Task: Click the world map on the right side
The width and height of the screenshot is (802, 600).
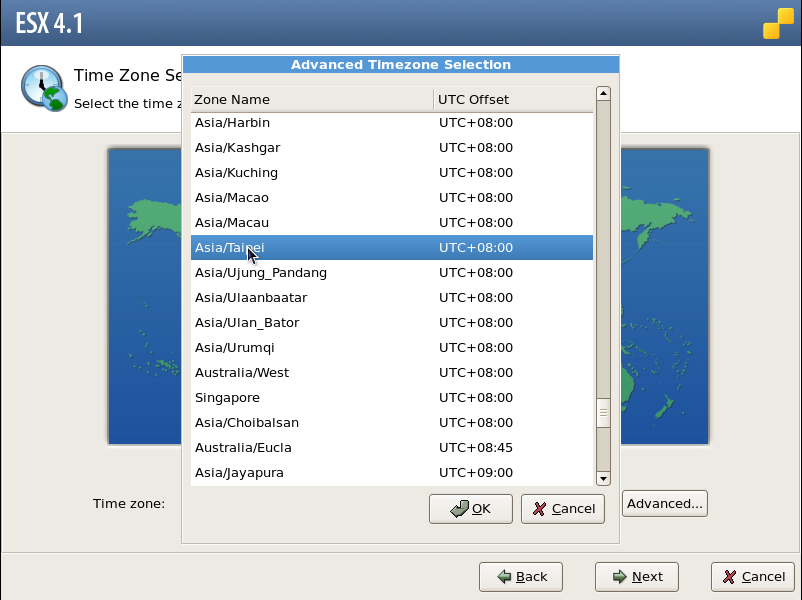Action: click(x=665, y=297)
